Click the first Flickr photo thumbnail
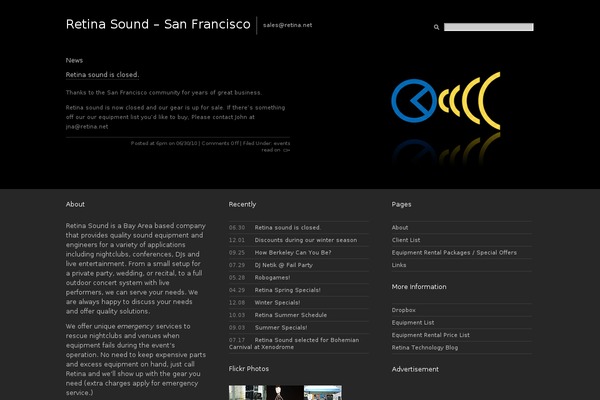This screenshot has width=600, height=400. pos(247,393)
